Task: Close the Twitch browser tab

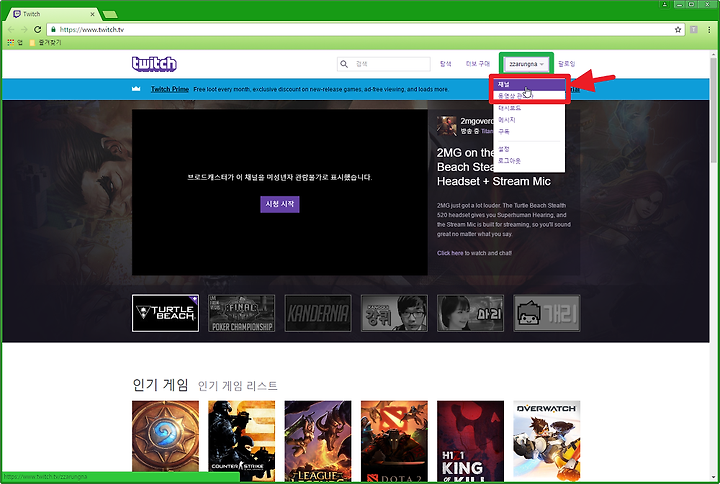Action: (x=92, y=14)
